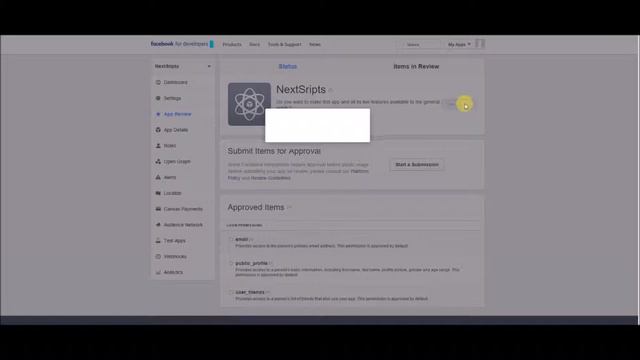Open Dashboard via its sidebar icon

(158, 82)
